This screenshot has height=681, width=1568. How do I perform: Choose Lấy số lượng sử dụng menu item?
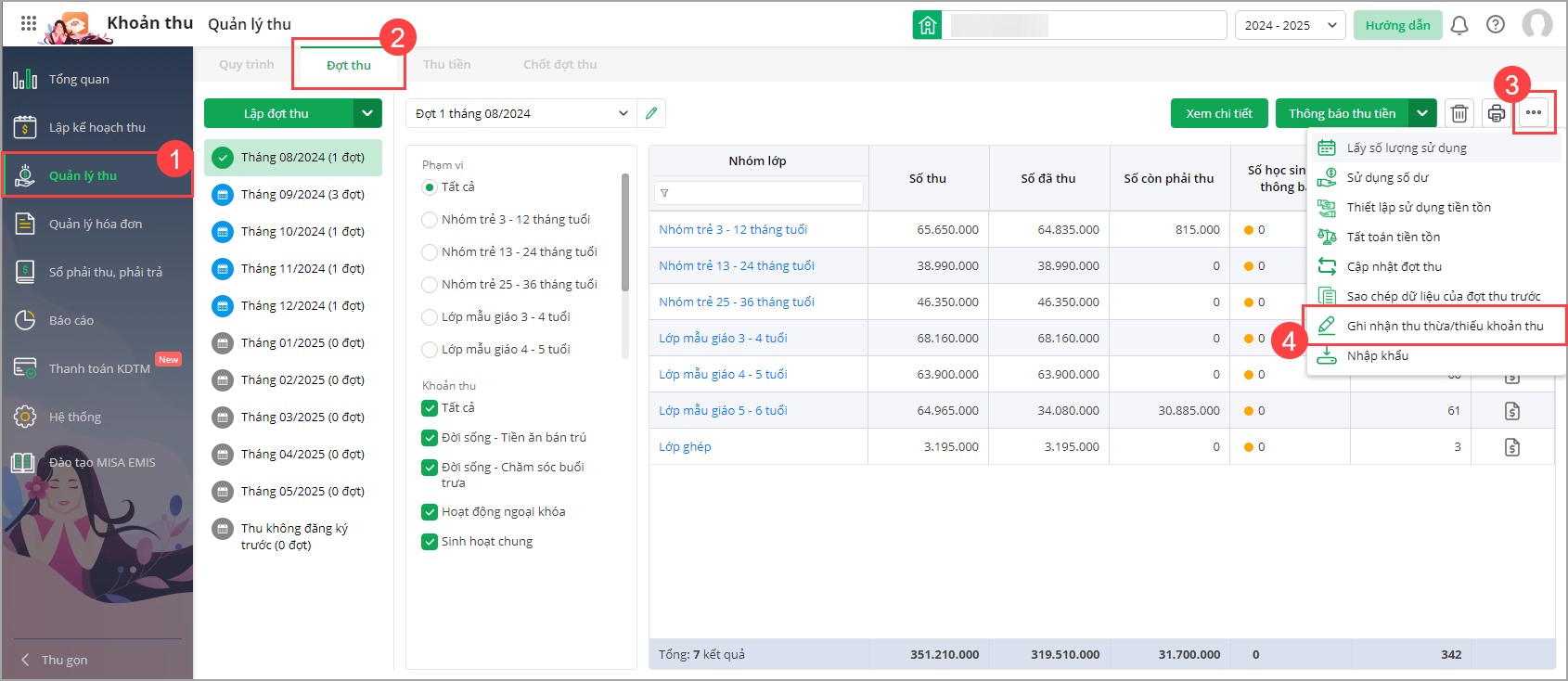coord(1436,148)
